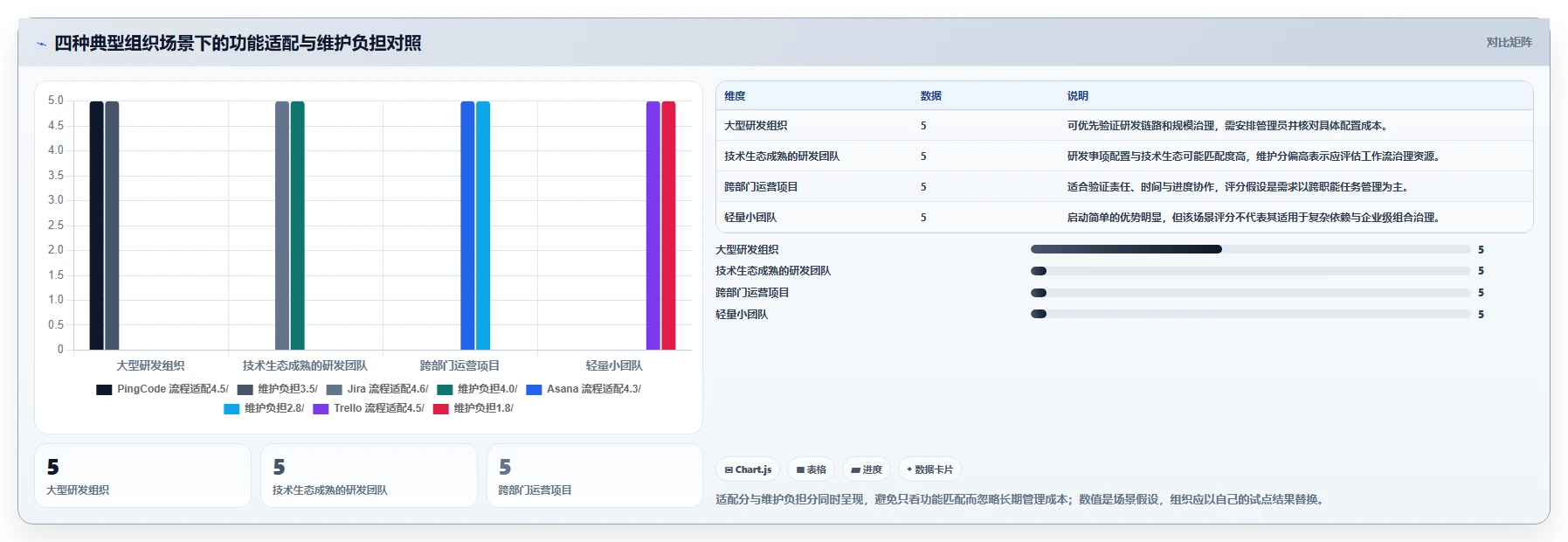Image resolution: width=1568 pixels, height=542 pixels.
Task: Click the dark PingCode bar for 大型研发组织
Action: point(96,226)
